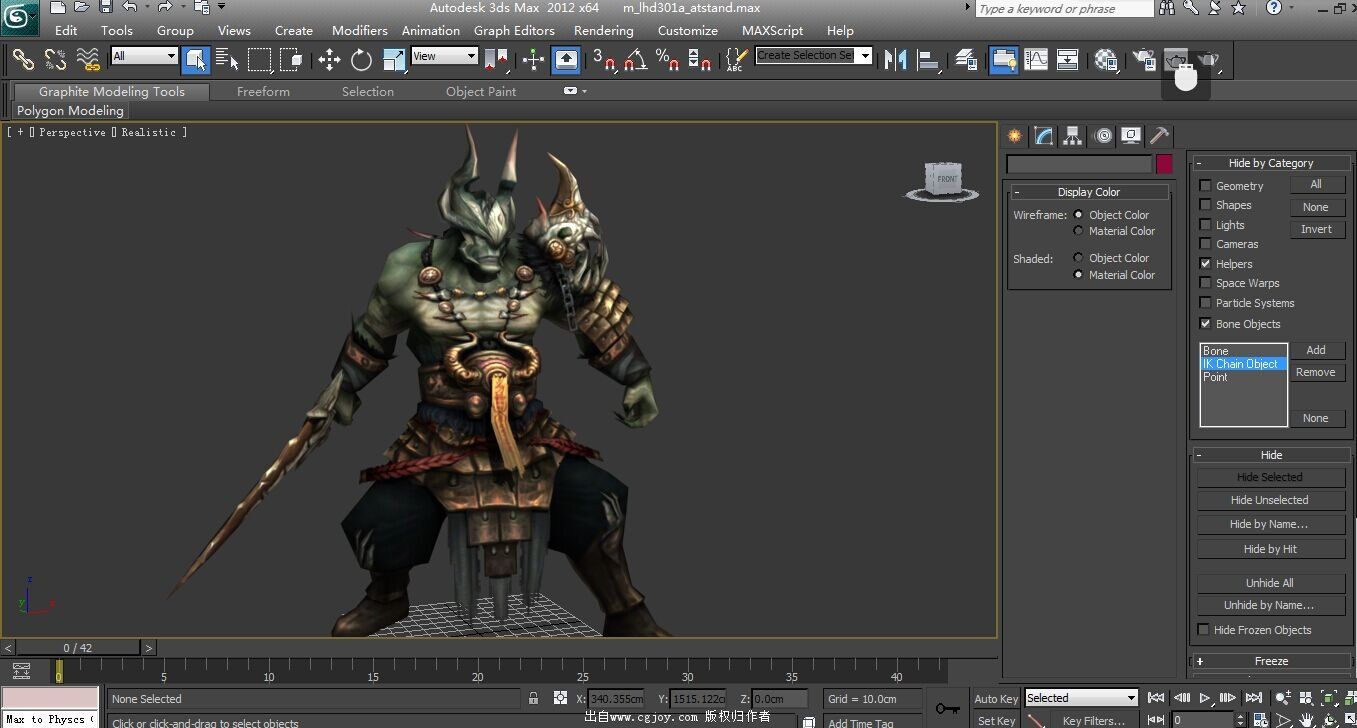Choose the Bind to Space Warp tool
The width and height of the screenshot is (1357, 728).
[88, 59]
